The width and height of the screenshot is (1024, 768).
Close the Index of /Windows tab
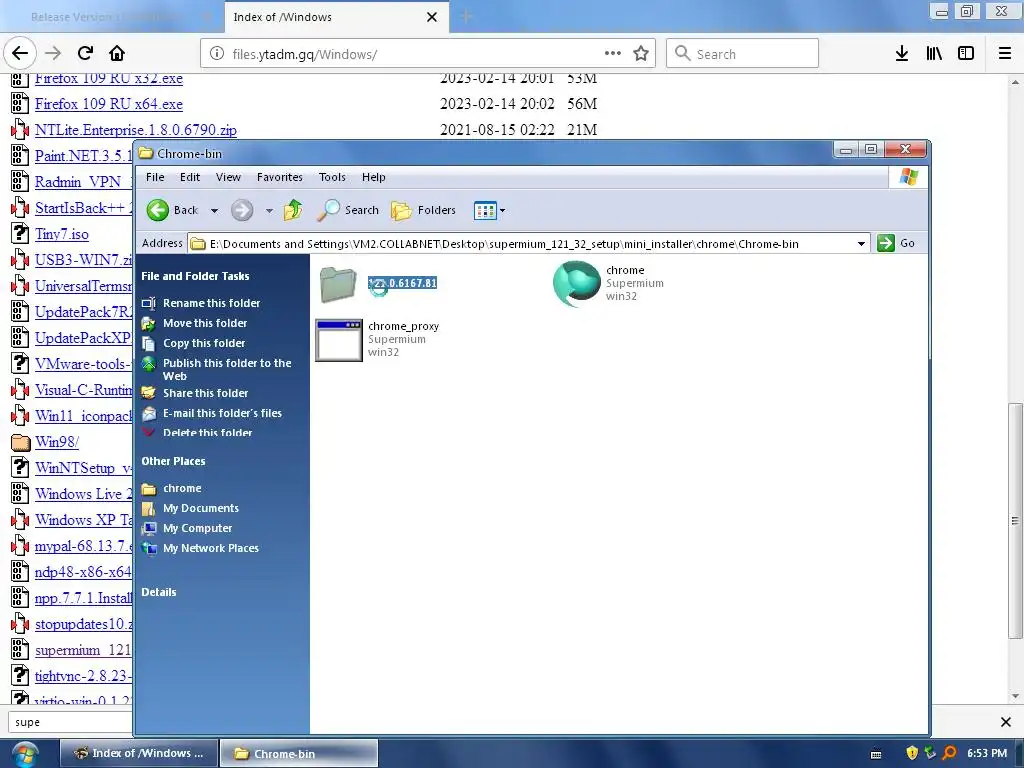(x=432, y=17)
